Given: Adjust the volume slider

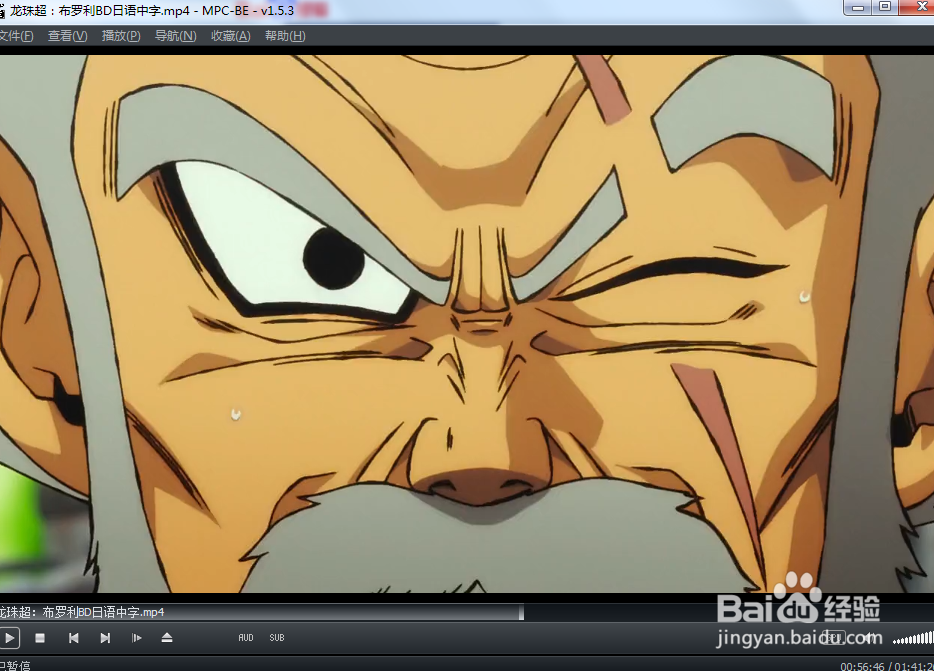Looking at the screenshot, I should point(913,639).
